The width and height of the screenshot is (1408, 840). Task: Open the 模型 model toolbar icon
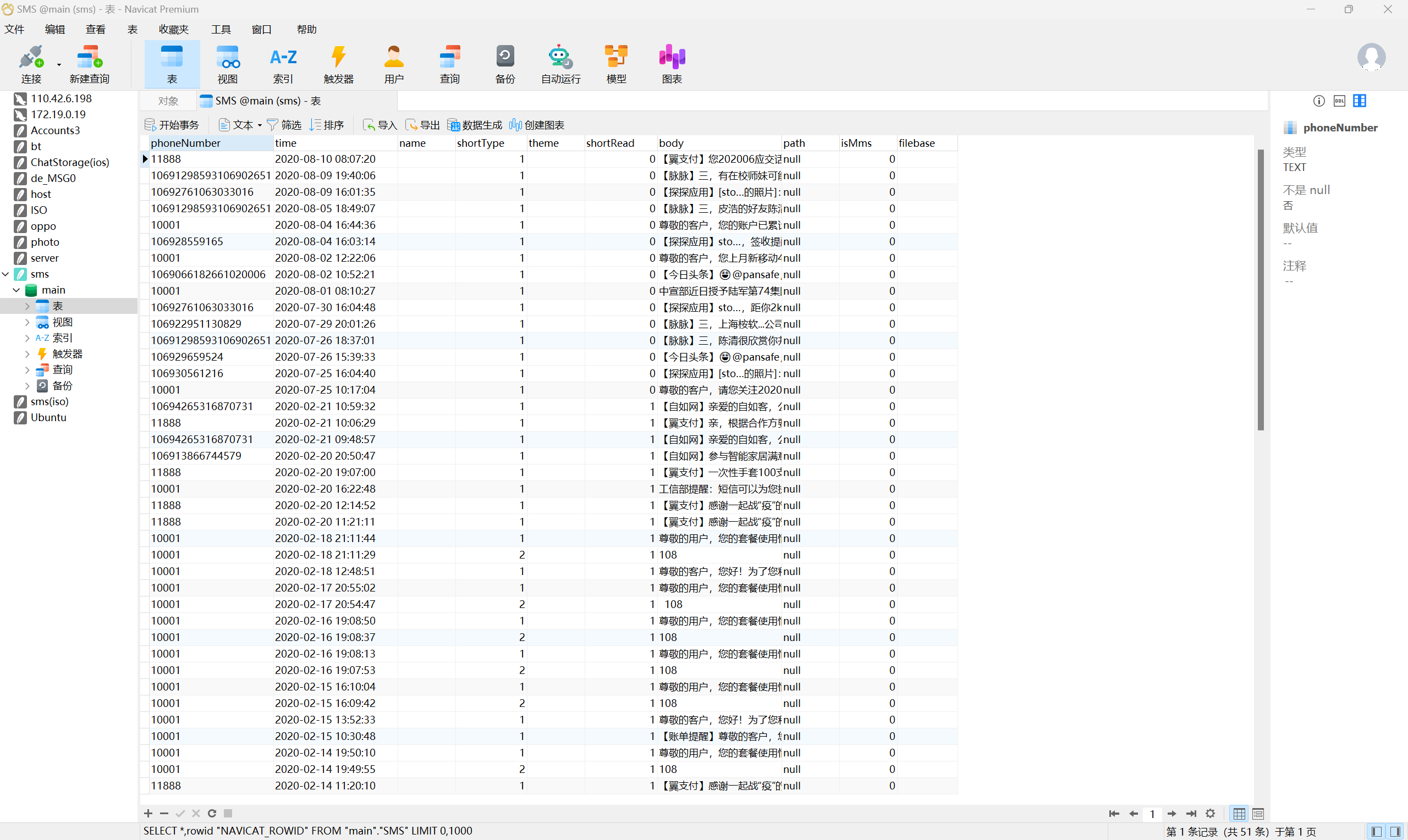(616, 64)
